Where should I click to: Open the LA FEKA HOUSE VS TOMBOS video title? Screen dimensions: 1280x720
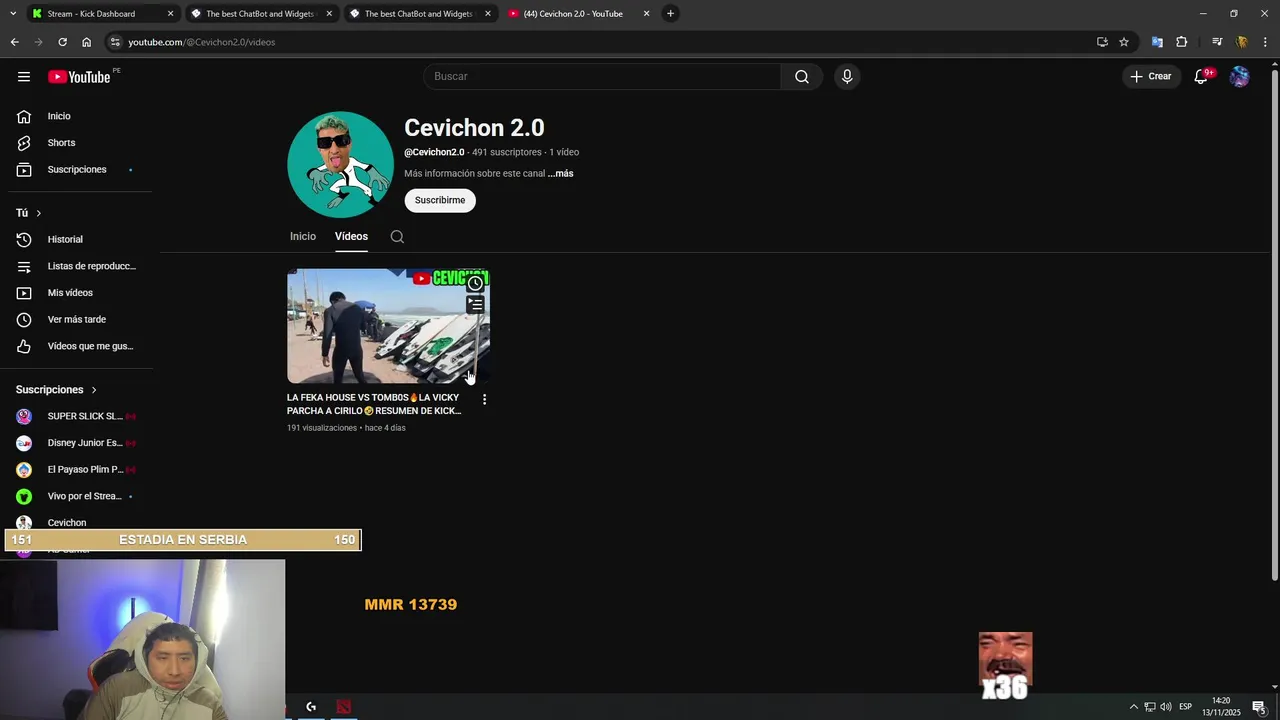[374, 404]
